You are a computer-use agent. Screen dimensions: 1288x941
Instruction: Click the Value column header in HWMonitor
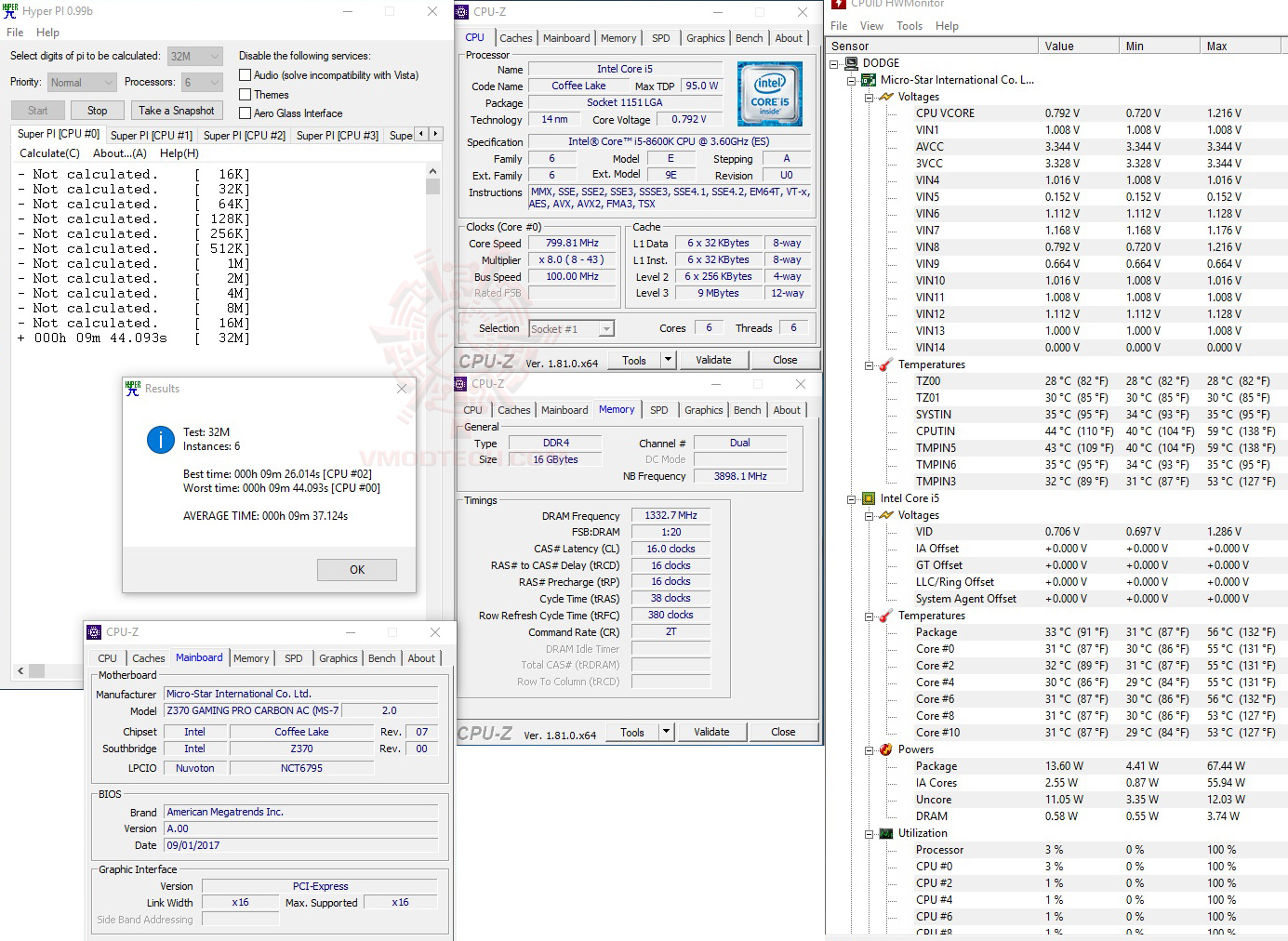[1080, 46]
